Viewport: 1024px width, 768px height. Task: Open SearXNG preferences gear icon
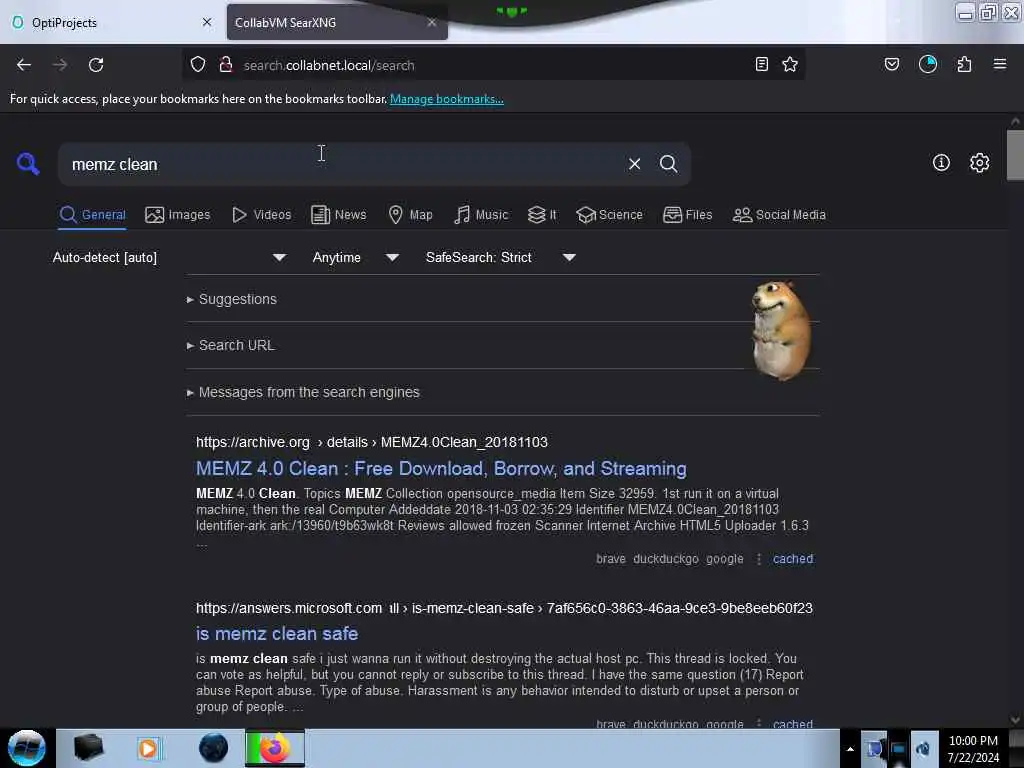980,163
